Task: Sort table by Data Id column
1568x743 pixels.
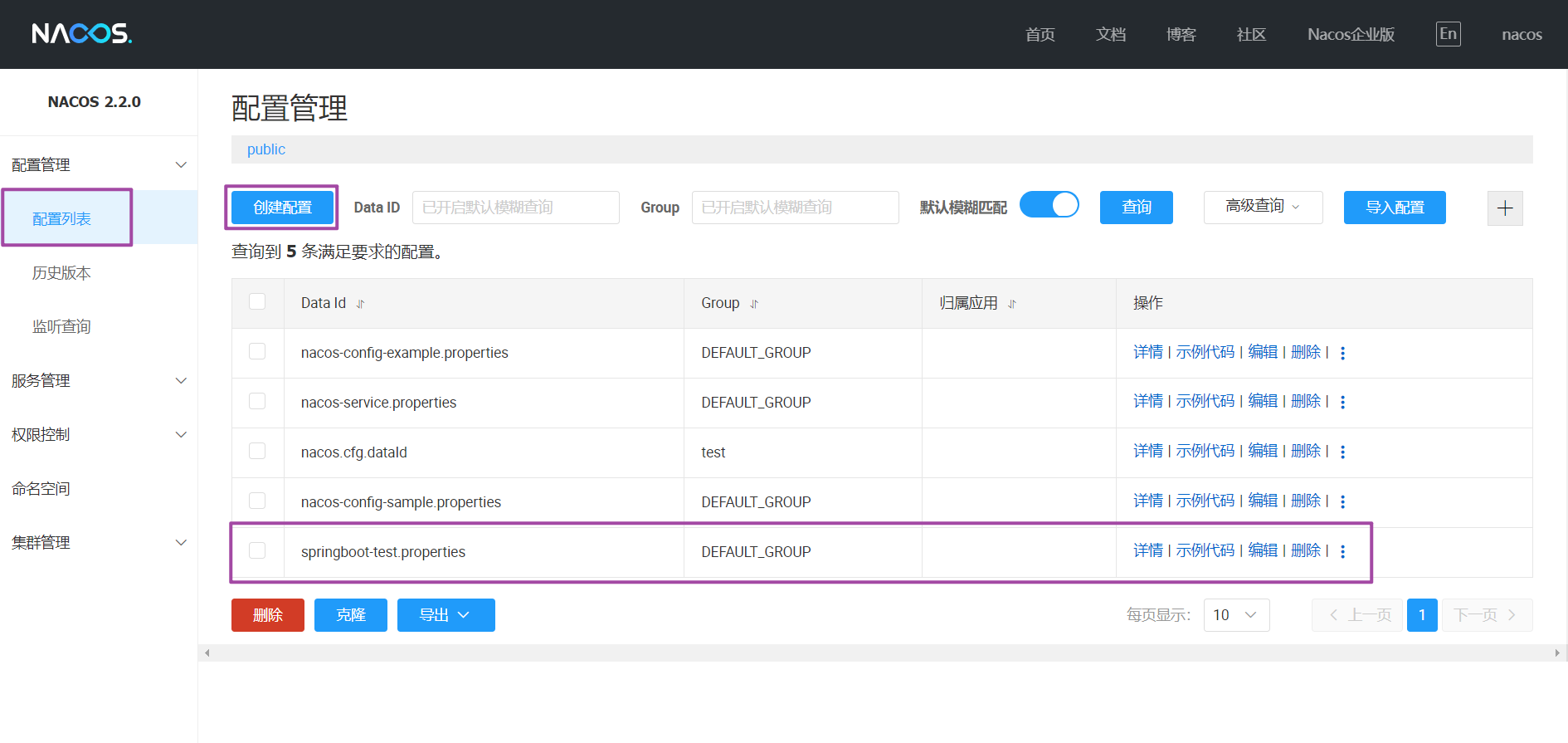Action: tap(360, 304)
